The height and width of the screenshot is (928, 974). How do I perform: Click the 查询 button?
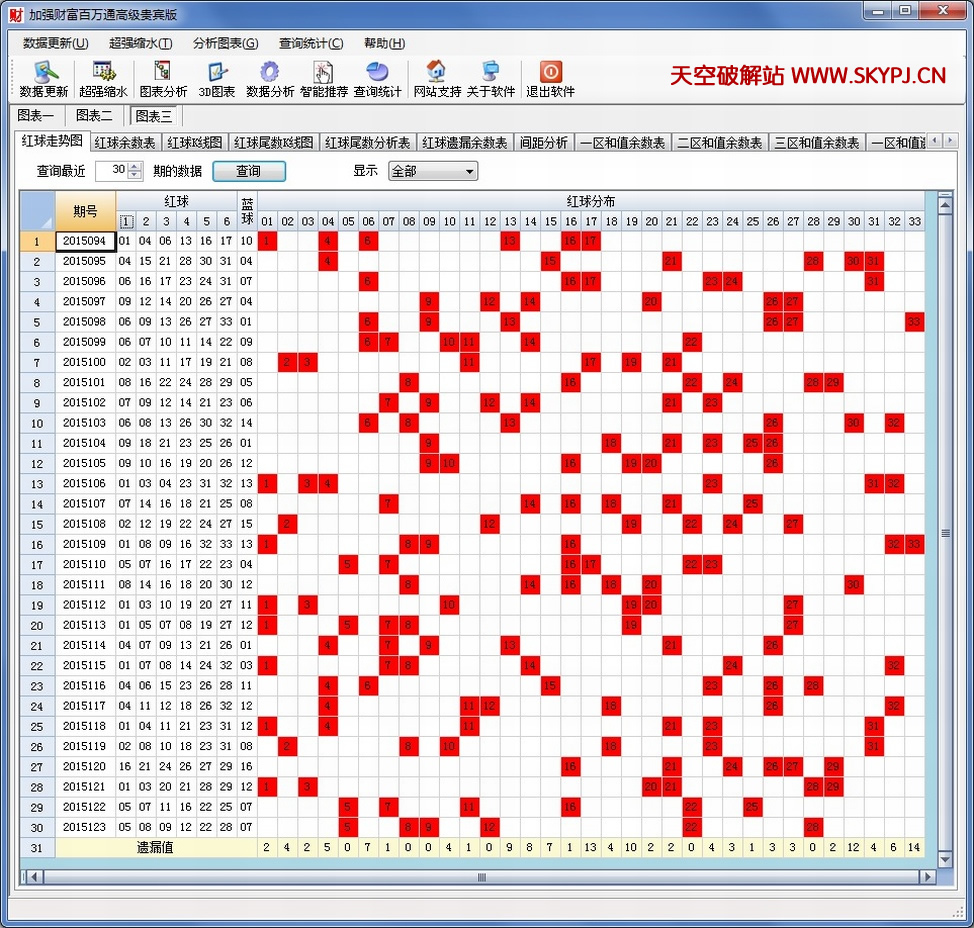pyautogui.click(x=249, y=172)
